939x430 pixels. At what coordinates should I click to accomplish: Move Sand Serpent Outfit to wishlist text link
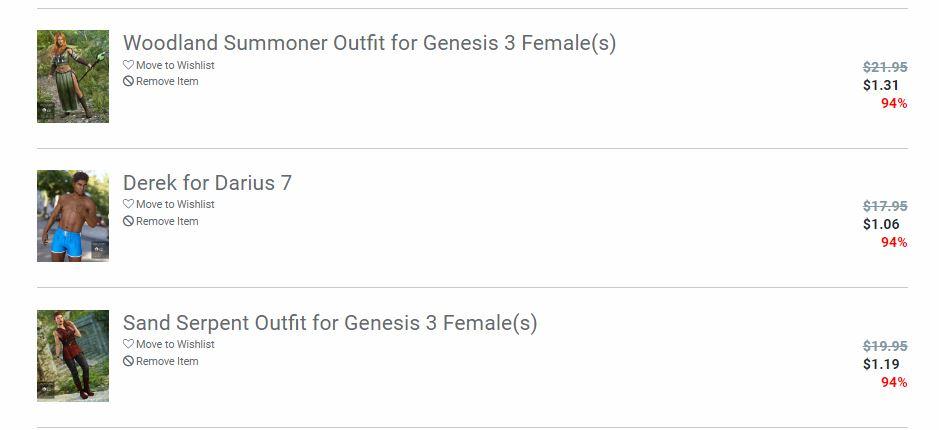pyautogui.click(x=175, y=345)
